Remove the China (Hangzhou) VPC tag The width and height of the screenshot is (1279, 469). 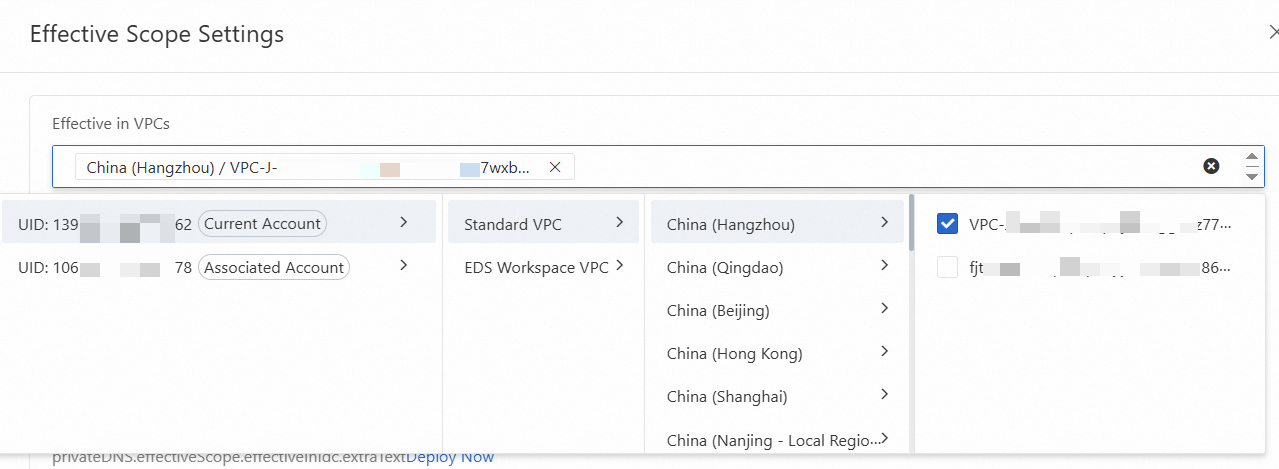pyautogui.click(x=555, y=167)
